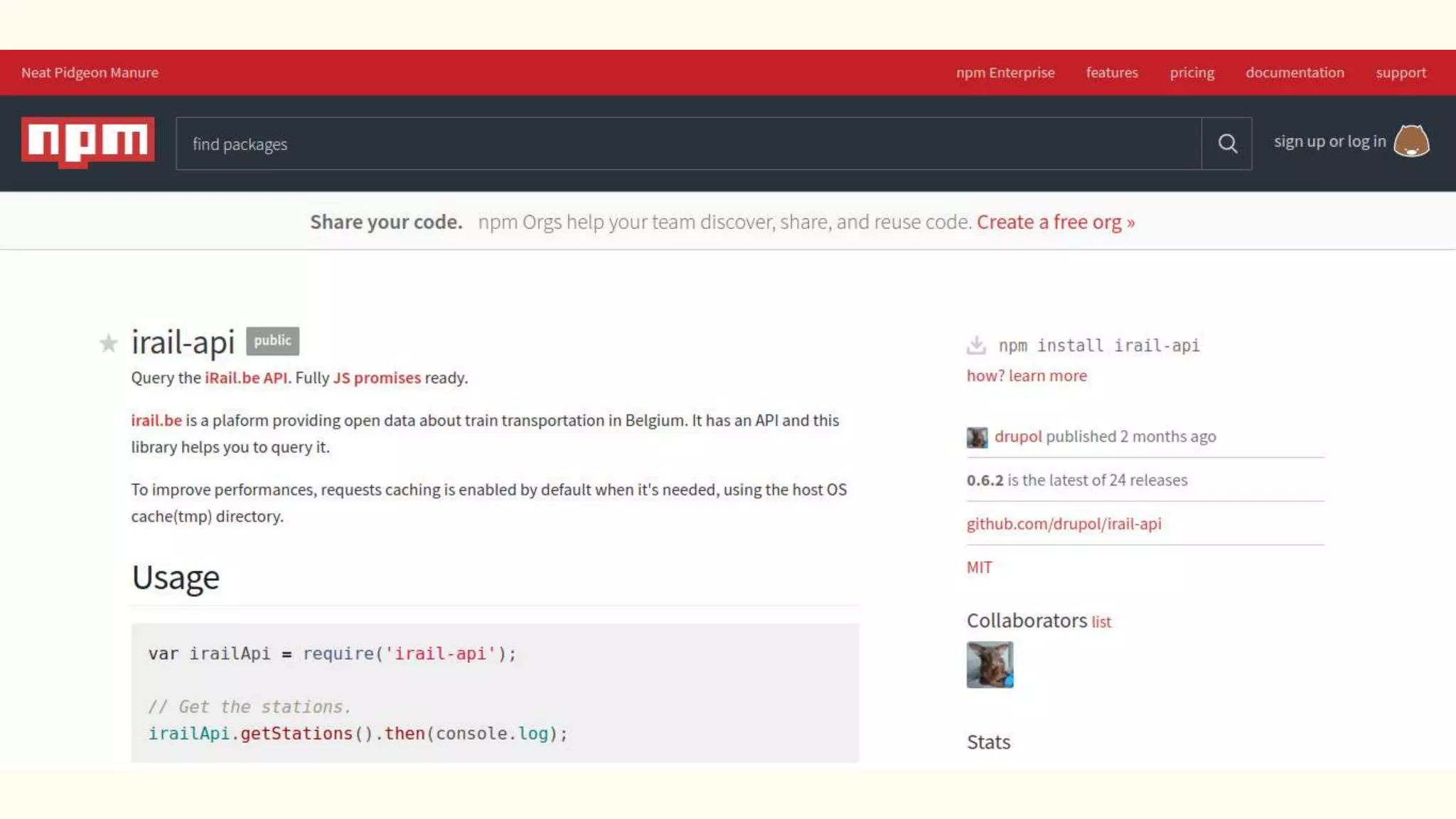Open the collaborator's avatar thumbnail
Image resolution: width=1456 pixels, height=819 pixels.
click(990, 665)
